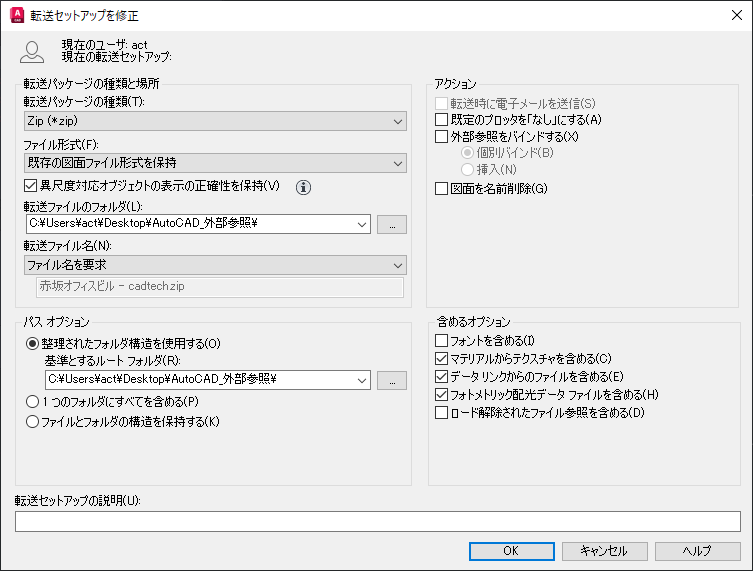Uncheck マテリアルからテクスチャを含める
The width and height of the screenshot is (753, 571).
pos(441,358)
